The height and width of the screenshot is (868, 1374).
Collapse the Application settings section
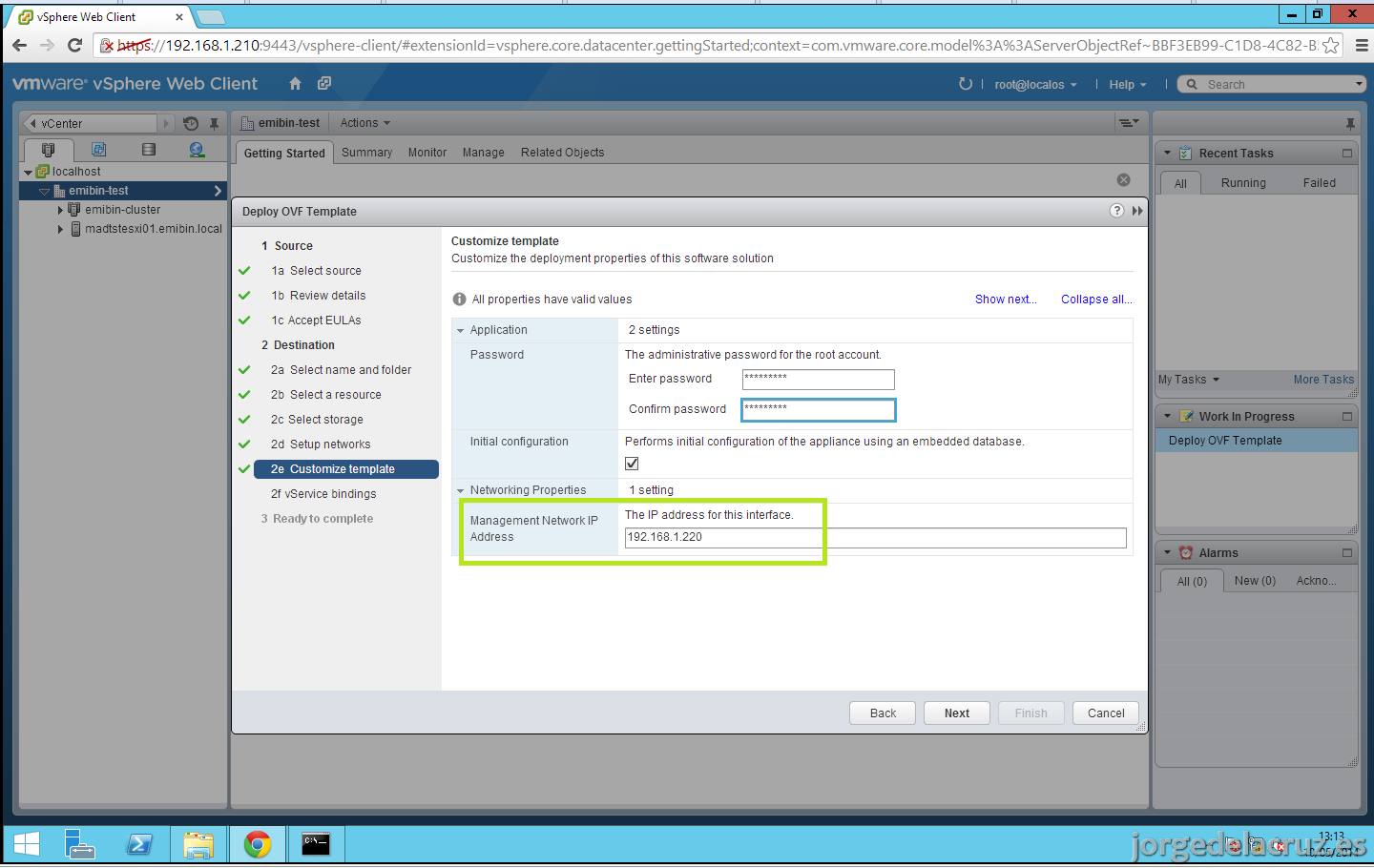click(x=461, y=330)
